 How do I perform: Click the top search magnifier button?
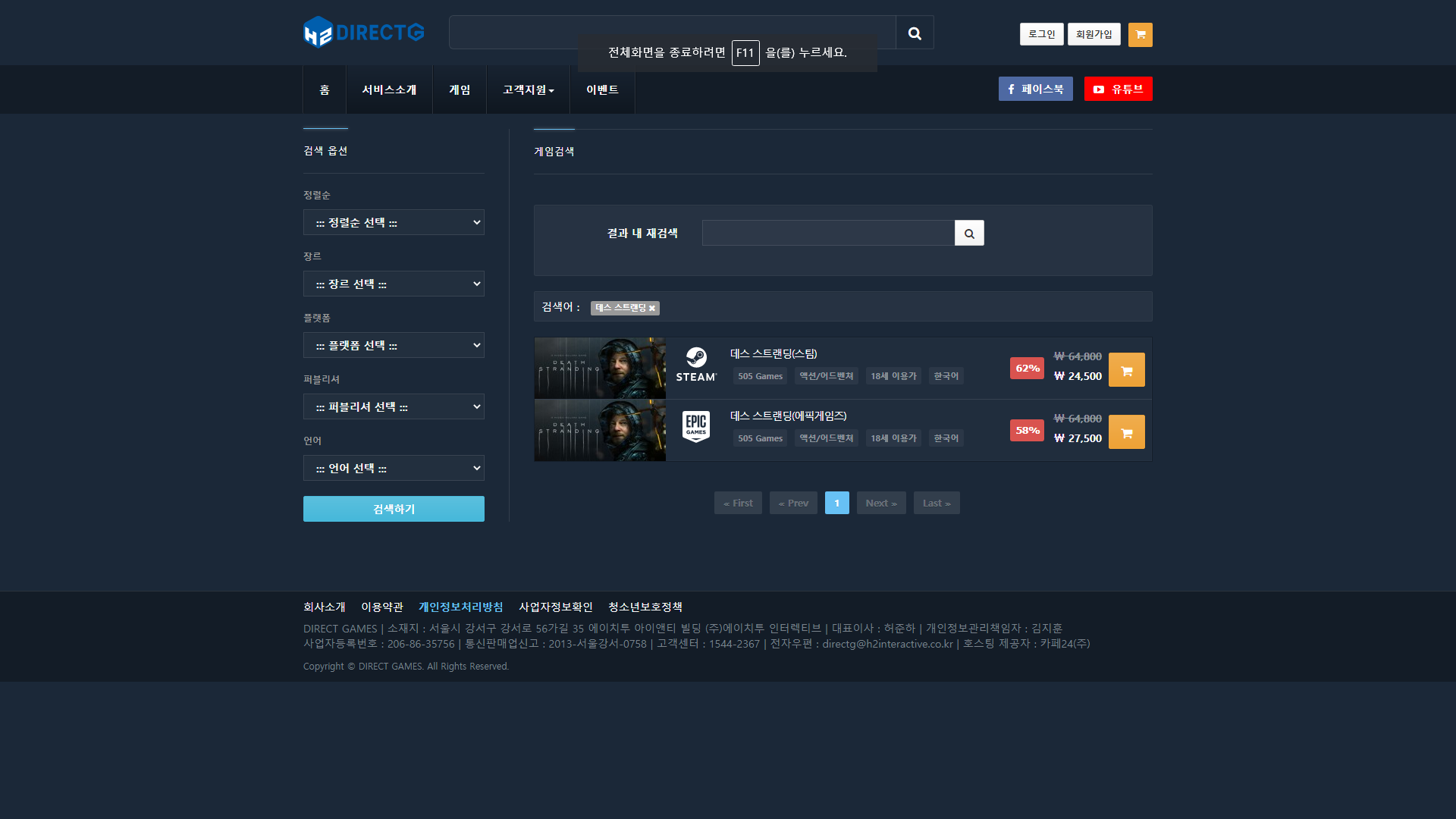915,33
